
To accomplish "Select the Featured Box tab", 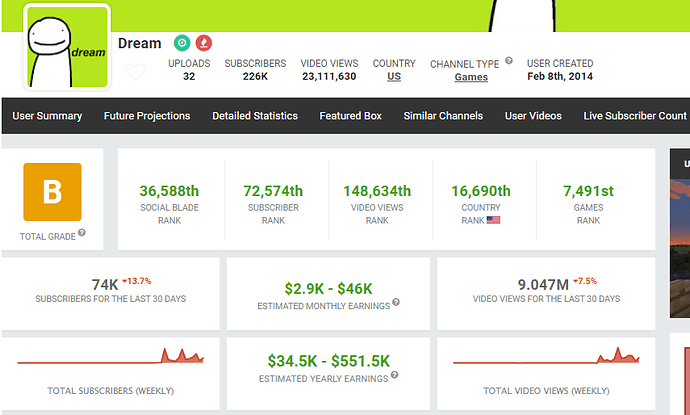I will 351,116.
